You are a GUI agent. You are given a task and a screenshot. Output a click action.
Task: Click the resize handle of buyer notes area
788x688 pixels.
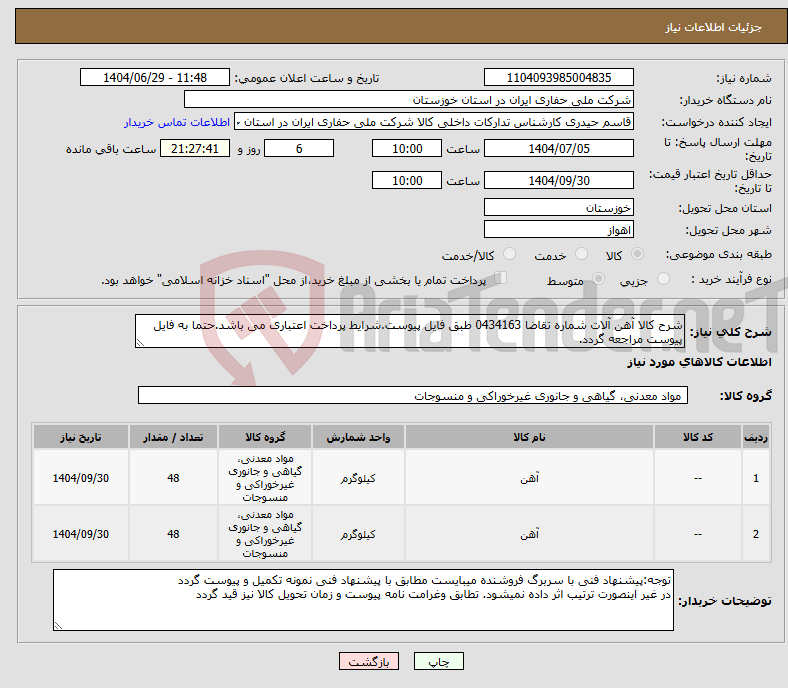58,626
